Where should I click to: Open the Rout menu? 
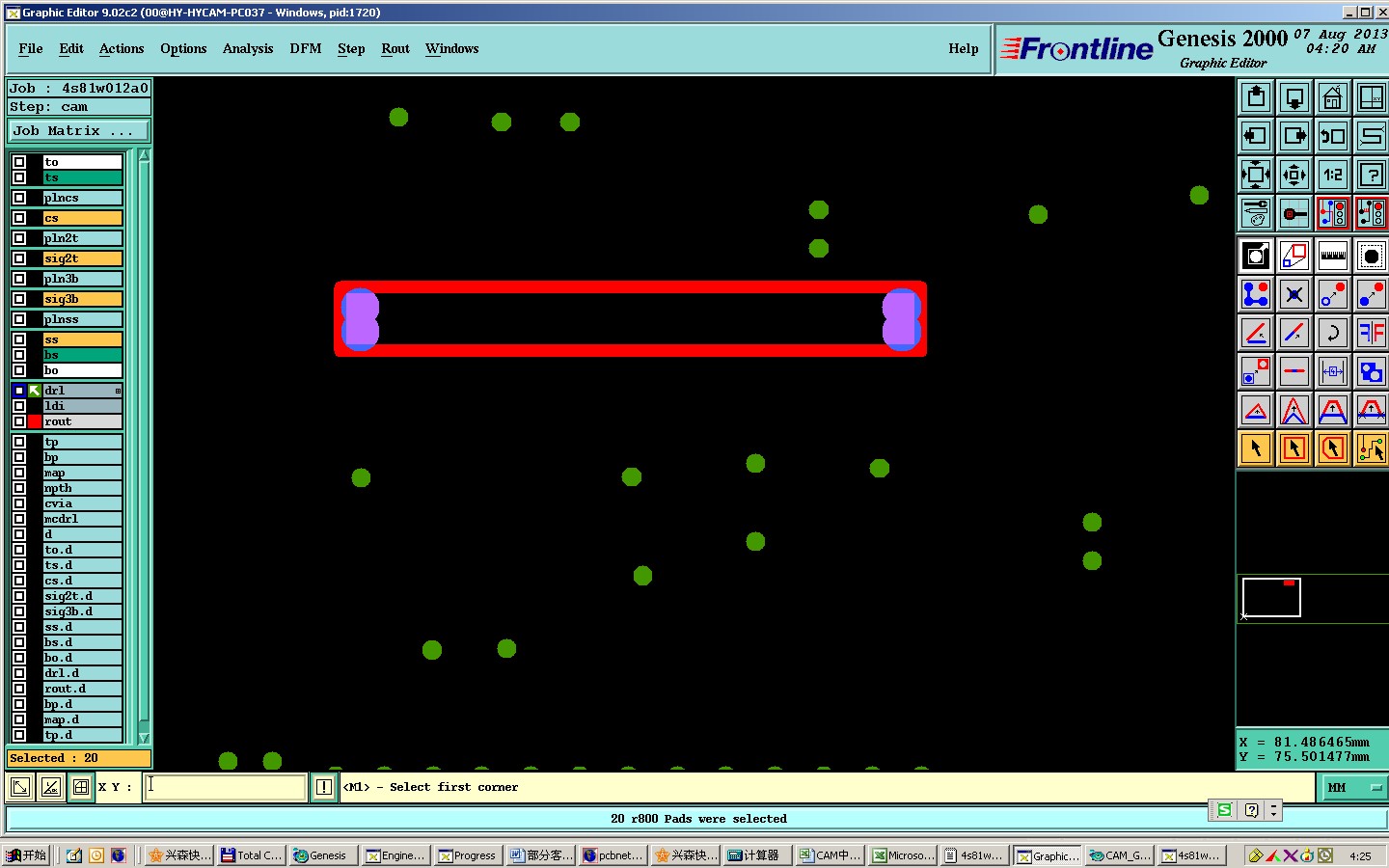pos(395,49)
